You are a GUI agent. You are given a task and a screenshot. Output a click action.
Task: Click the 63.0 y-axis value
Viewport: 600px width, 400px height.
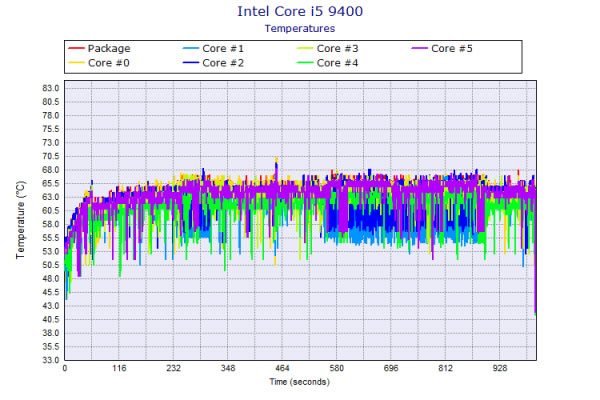point(51,197)
